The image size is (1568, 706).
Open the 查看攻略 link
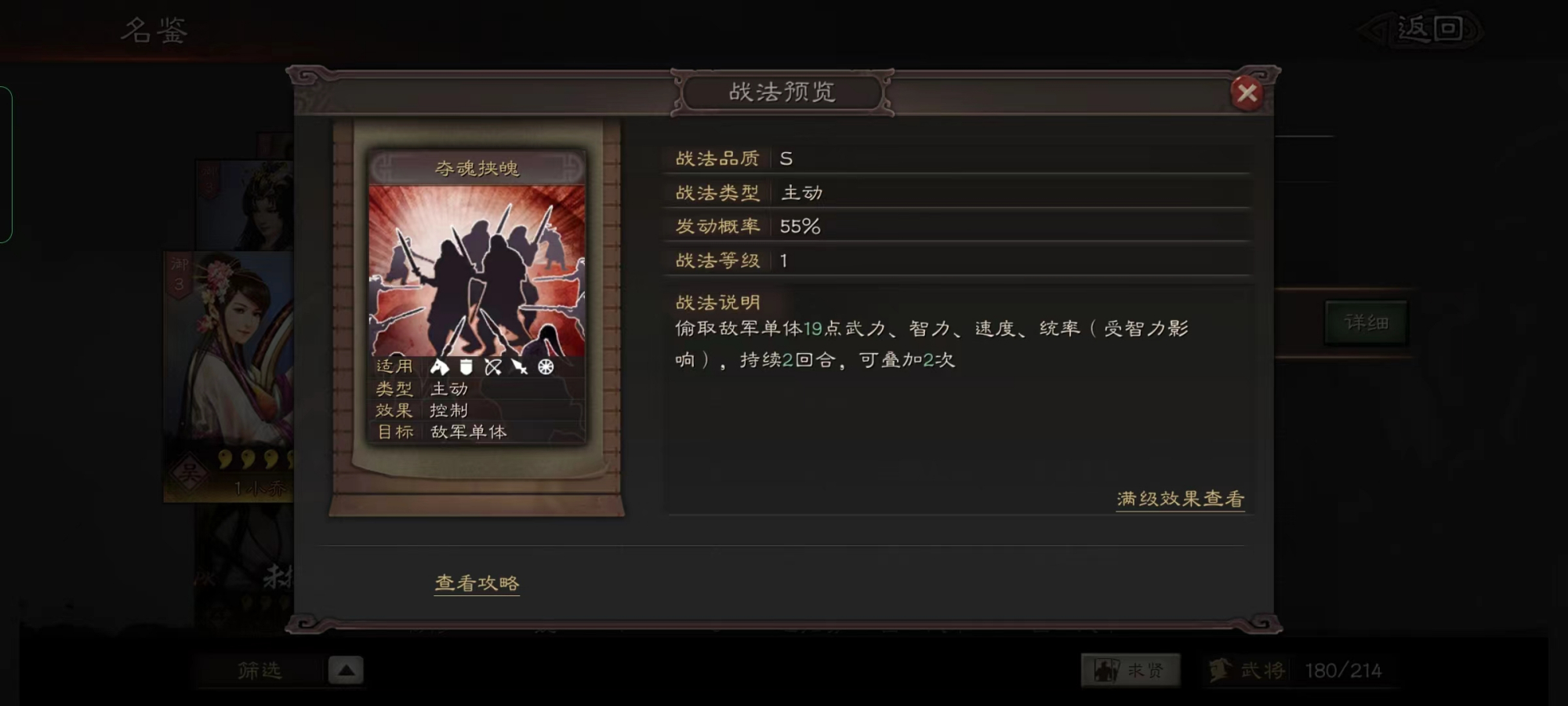[x=477, y=583]
